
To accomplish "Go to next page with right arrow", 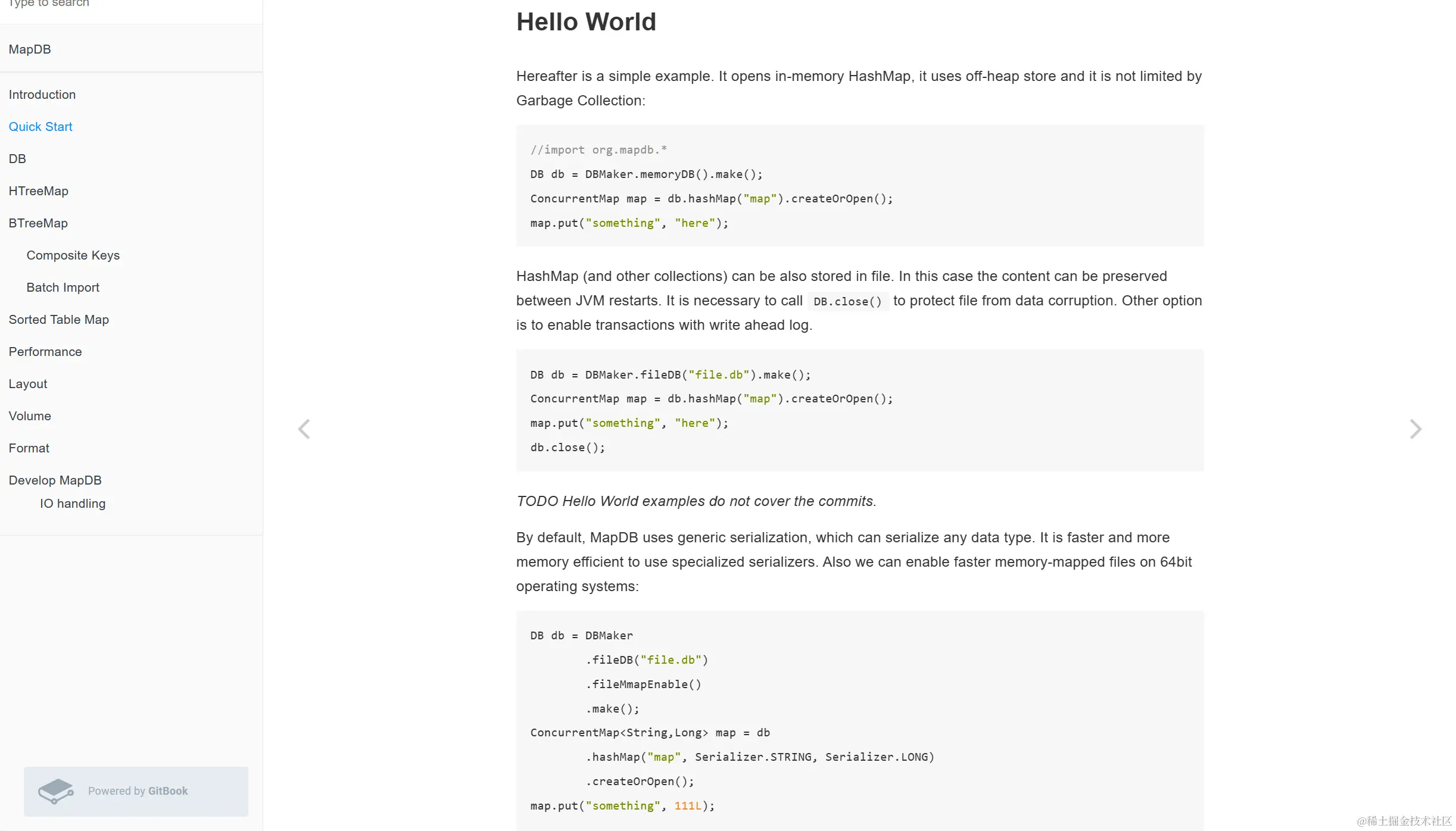I will (1416, 429).
